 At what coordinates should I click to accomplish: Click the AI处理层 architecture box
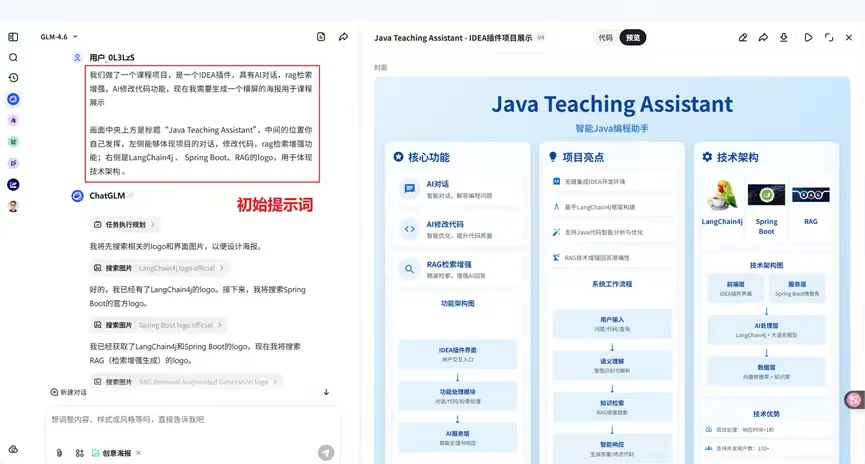[x=766, y=330]
